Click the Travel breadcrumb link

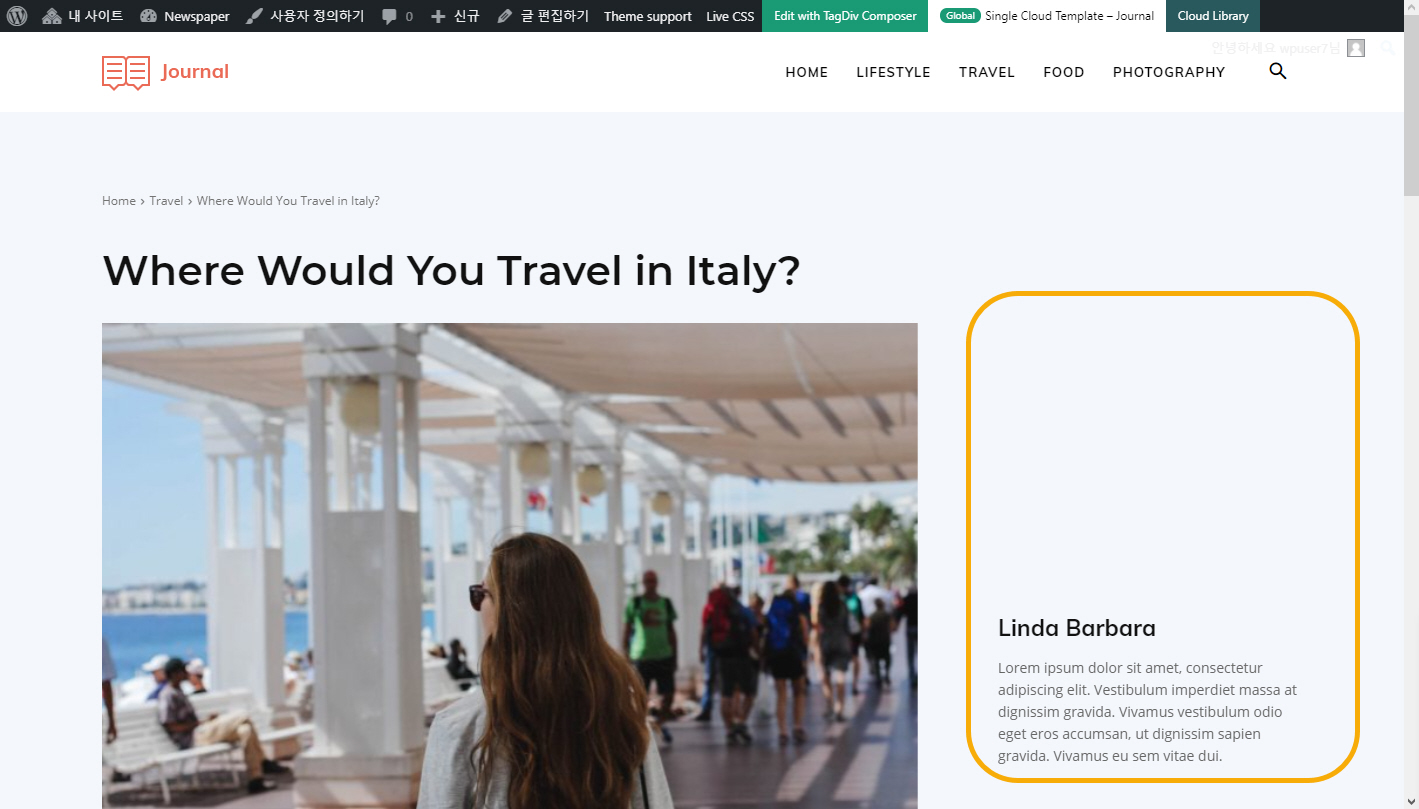(x=166, y=201)
